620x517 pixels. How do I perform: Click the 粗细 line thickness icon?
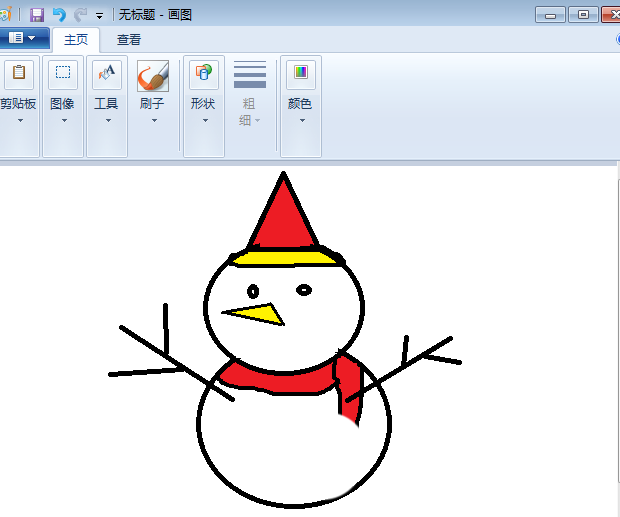pyautogui.click(x=250, y=74)
